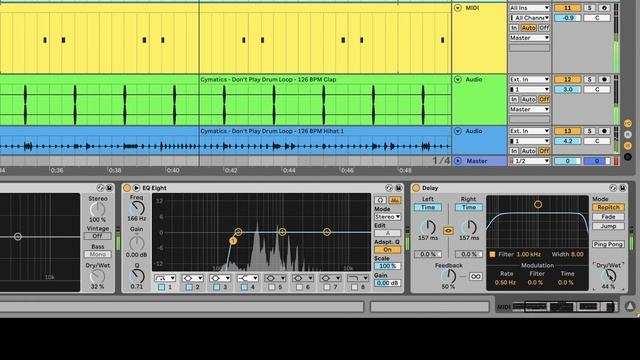Click save preset icon of left device
This screenshot has height=360, width=640.
109,188
